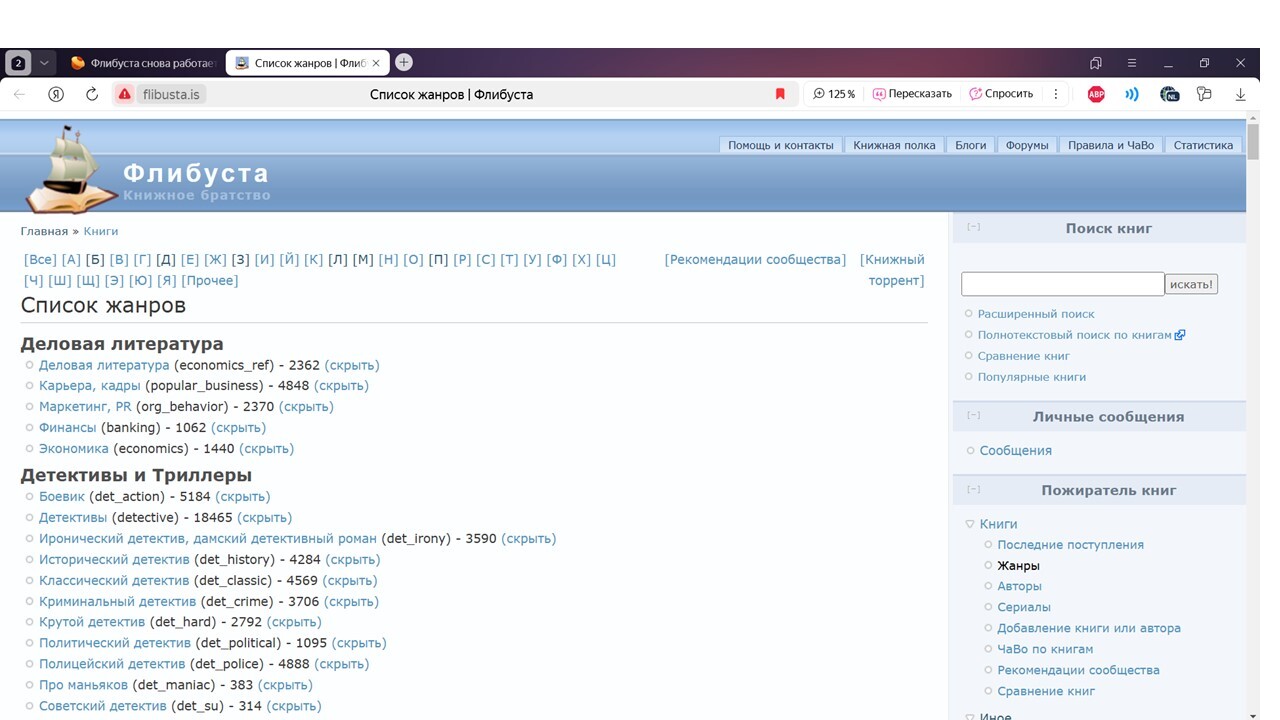Click the искать! search button
Viewport: 1280px width, 720px height.
pos(1191,285)
